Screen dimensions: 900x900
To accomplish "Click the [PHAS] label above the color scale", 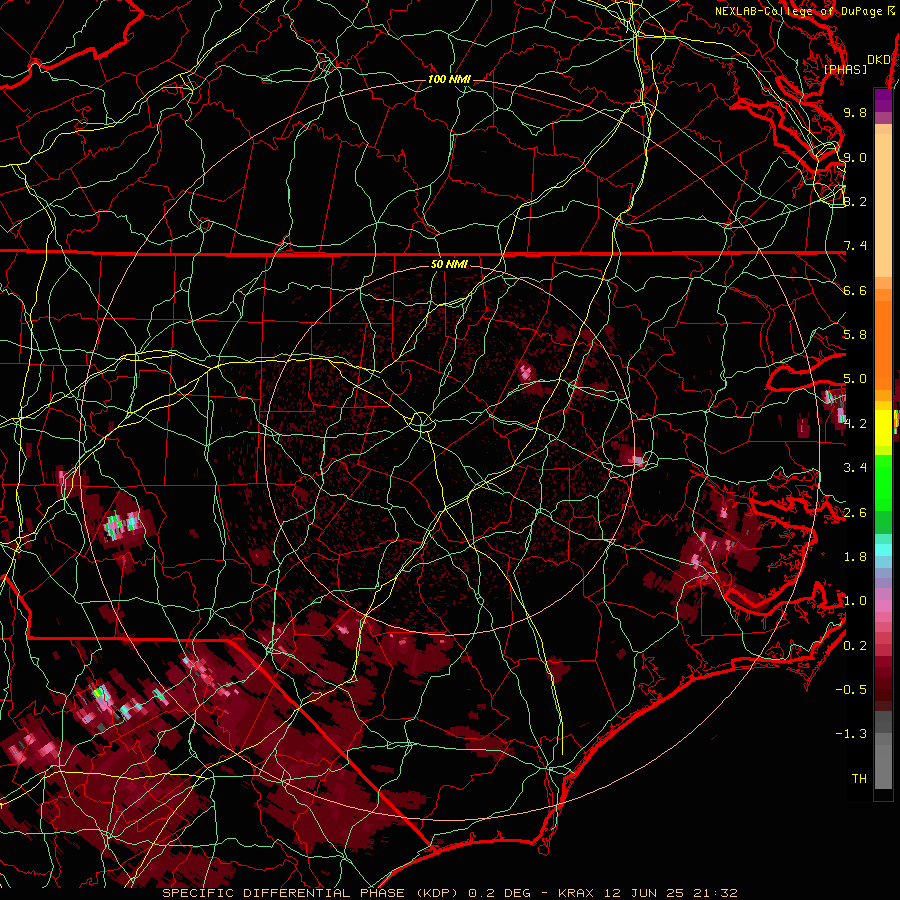I will click(x=845, y=69).
